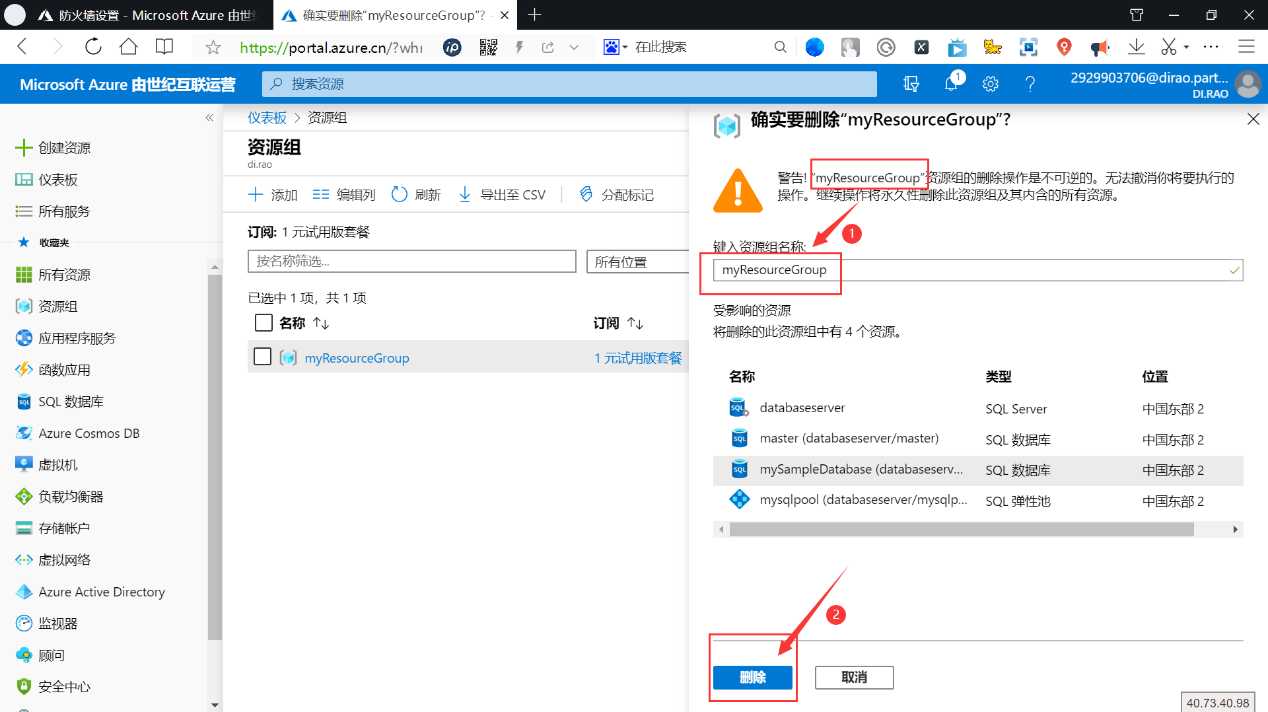1268x712 pixels.
Task: Open 虚拟机 in sidebar
Action: (58, 465)
